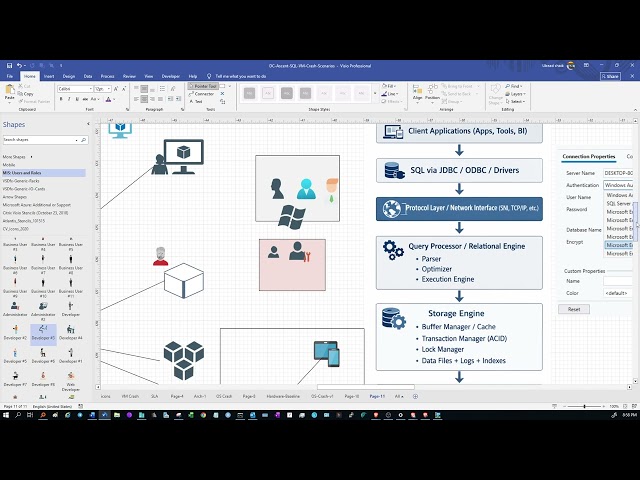Open the Calibri font name dropdown

(x=90, y=89)
